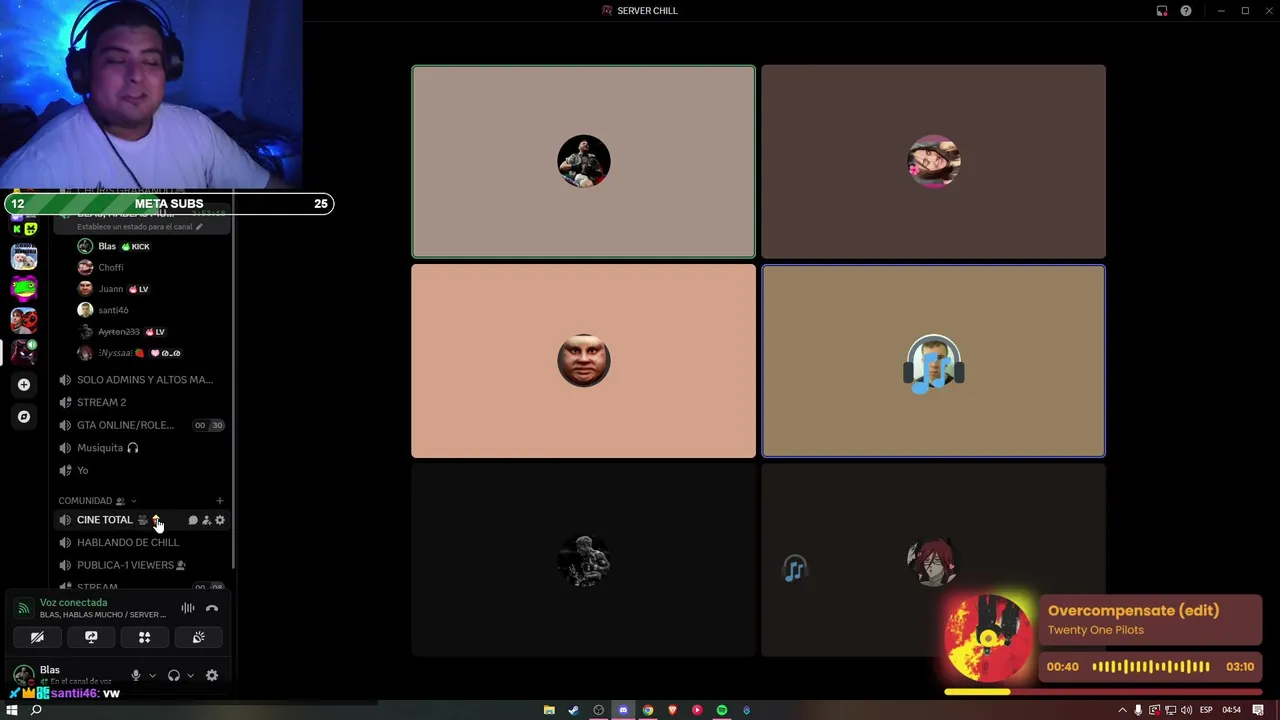The width and height of the screenshot is (1280, 720).
Task: Join the Musiquita voice channel
Action: [140, 448]
